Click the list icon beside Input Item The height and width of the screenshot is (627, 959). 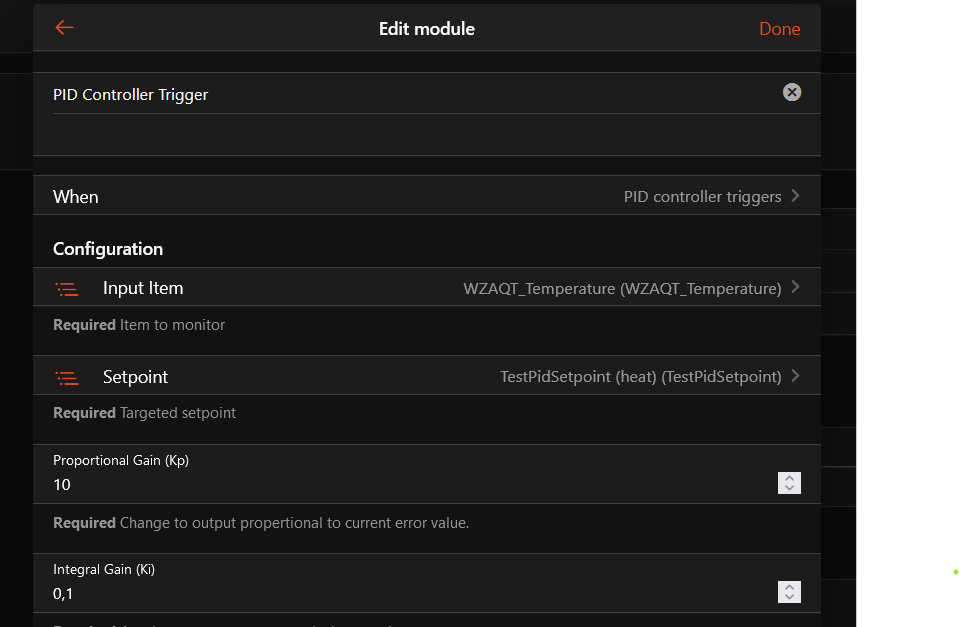(67, 289)
